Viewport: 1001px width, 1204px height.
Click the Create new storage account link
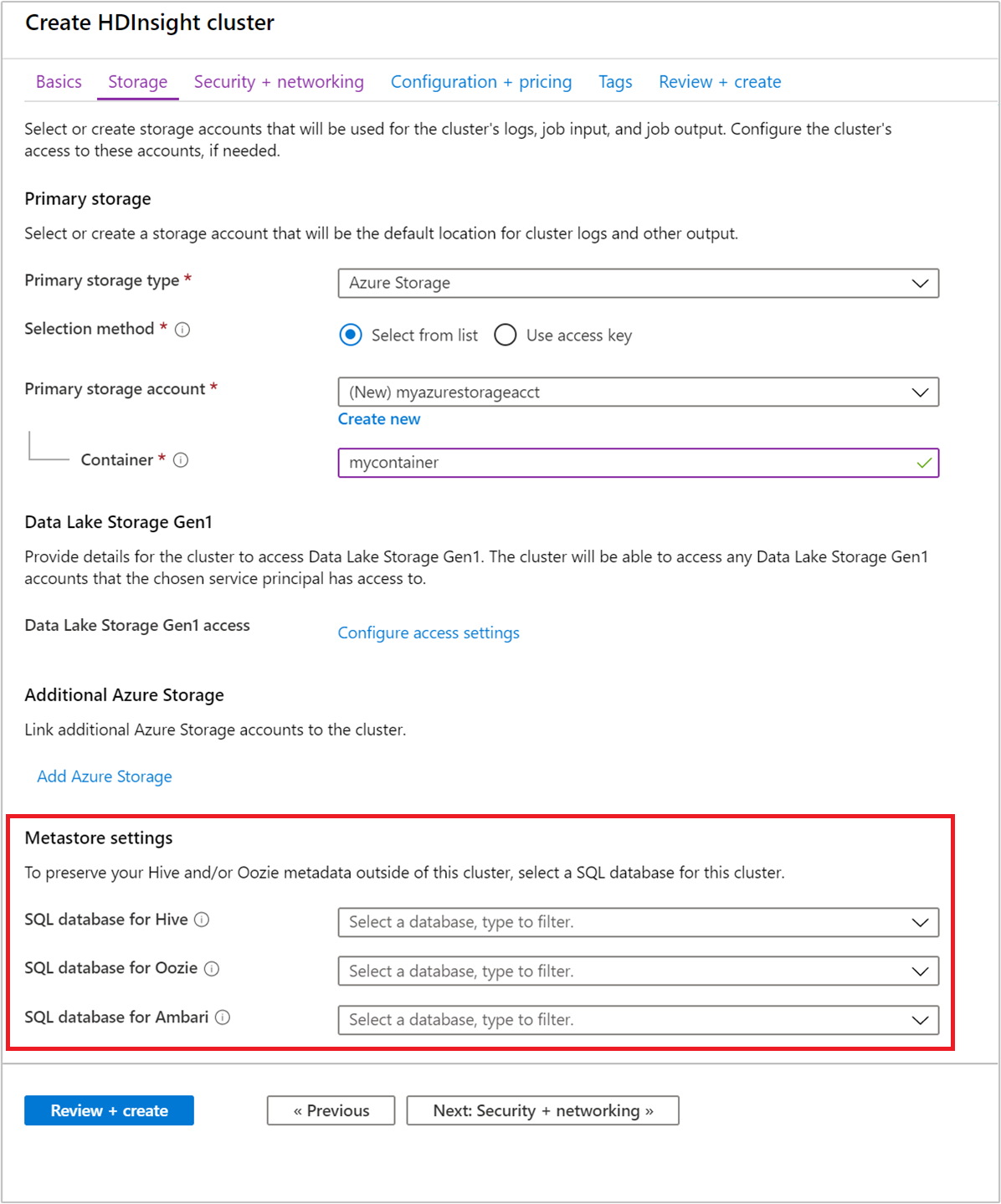[379, 419]
